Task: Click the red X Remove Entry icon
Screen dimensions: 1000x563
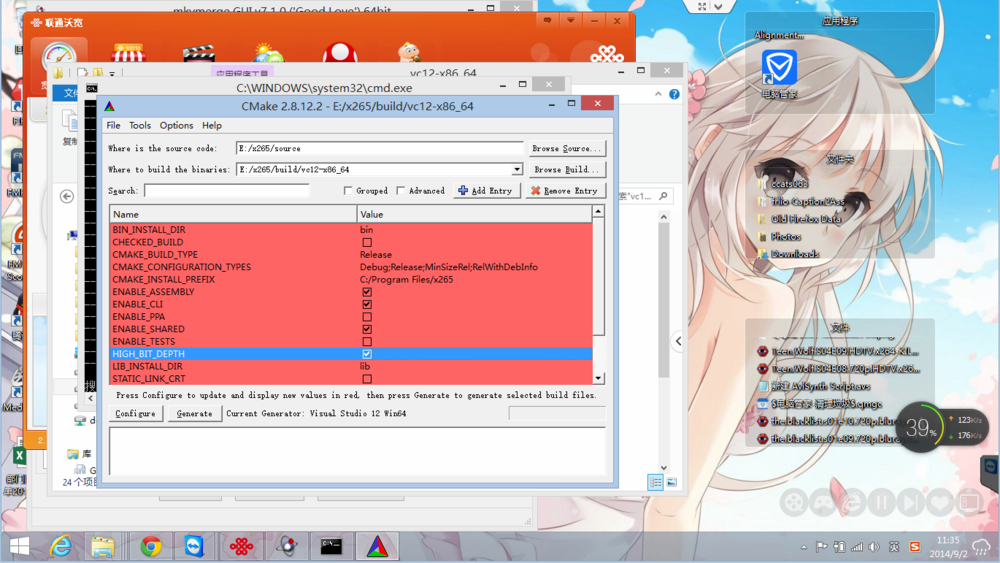Action: point(536,191)
